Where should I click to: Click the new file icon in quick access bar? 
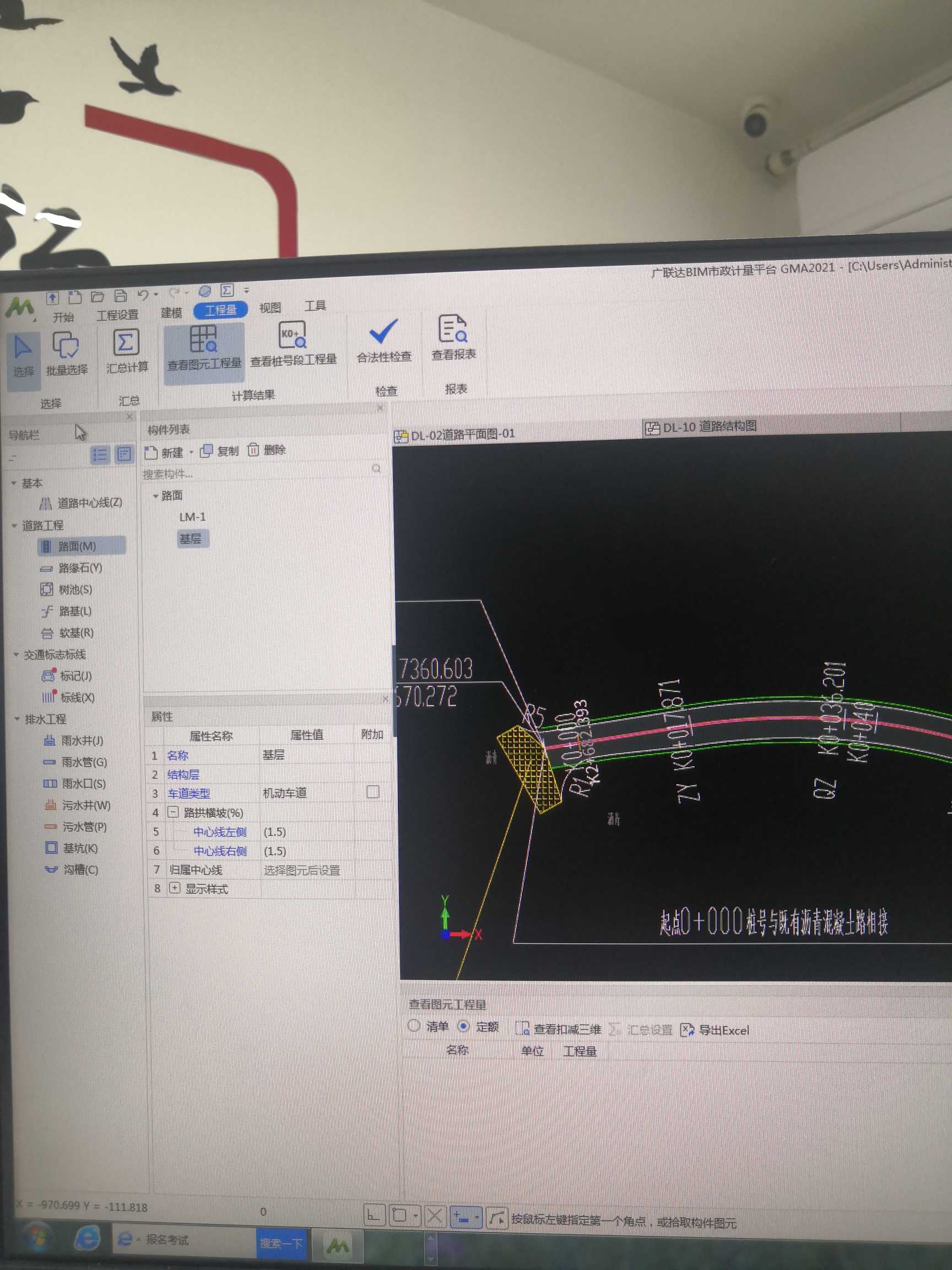point(74,297)
